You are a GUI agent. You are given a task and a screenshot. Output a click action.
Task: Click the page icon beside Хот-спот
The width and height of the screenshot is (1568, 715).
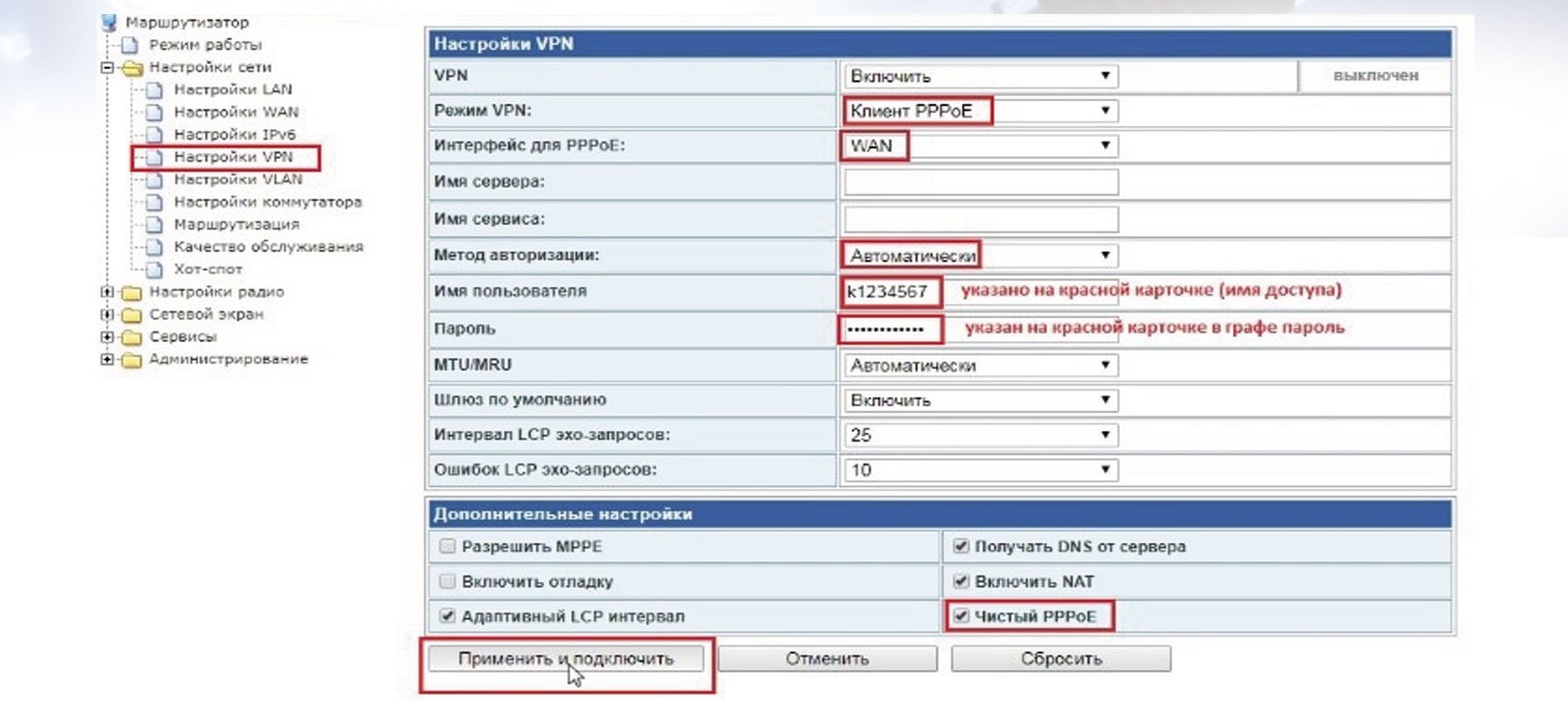tap(155, 269)
